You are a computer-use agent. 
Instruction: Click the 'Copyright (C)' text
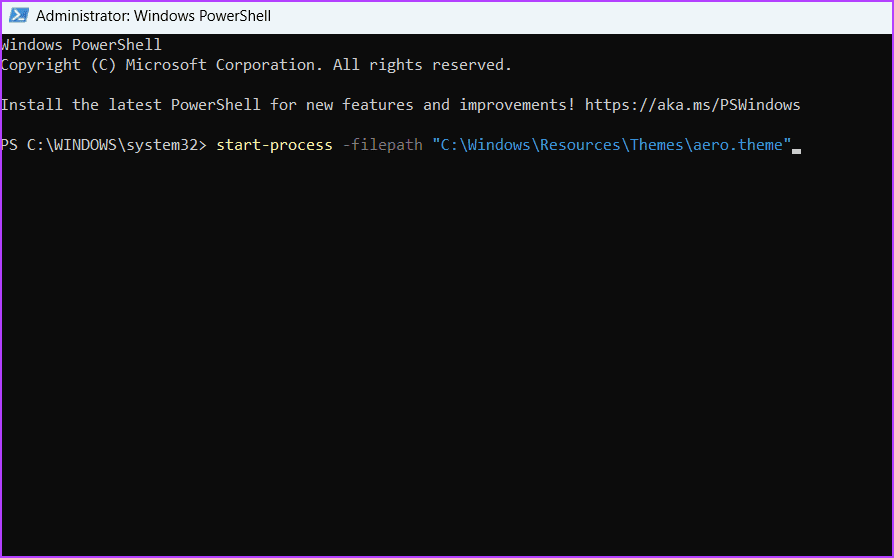pos(58,65)
